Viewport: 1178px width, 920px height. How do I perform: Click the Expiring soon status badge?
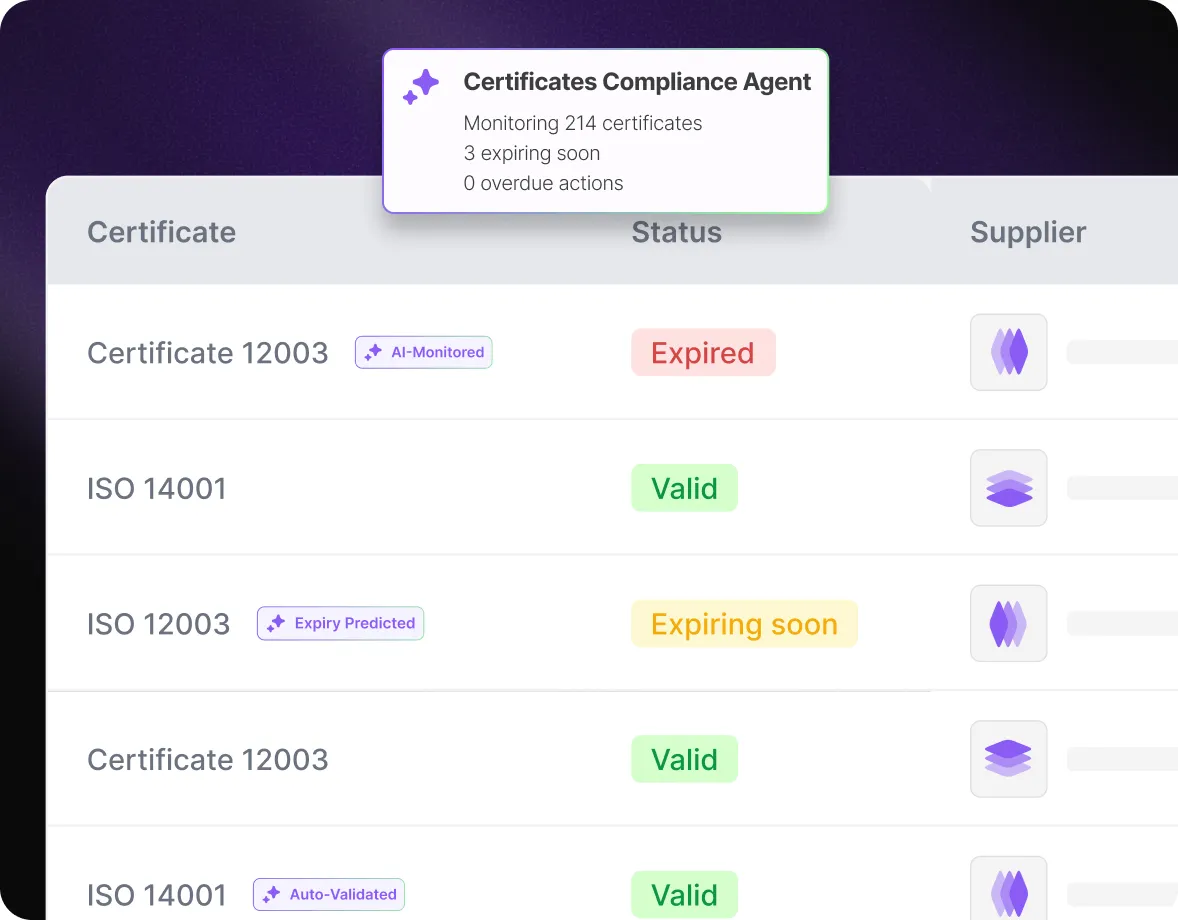(744, 624)
